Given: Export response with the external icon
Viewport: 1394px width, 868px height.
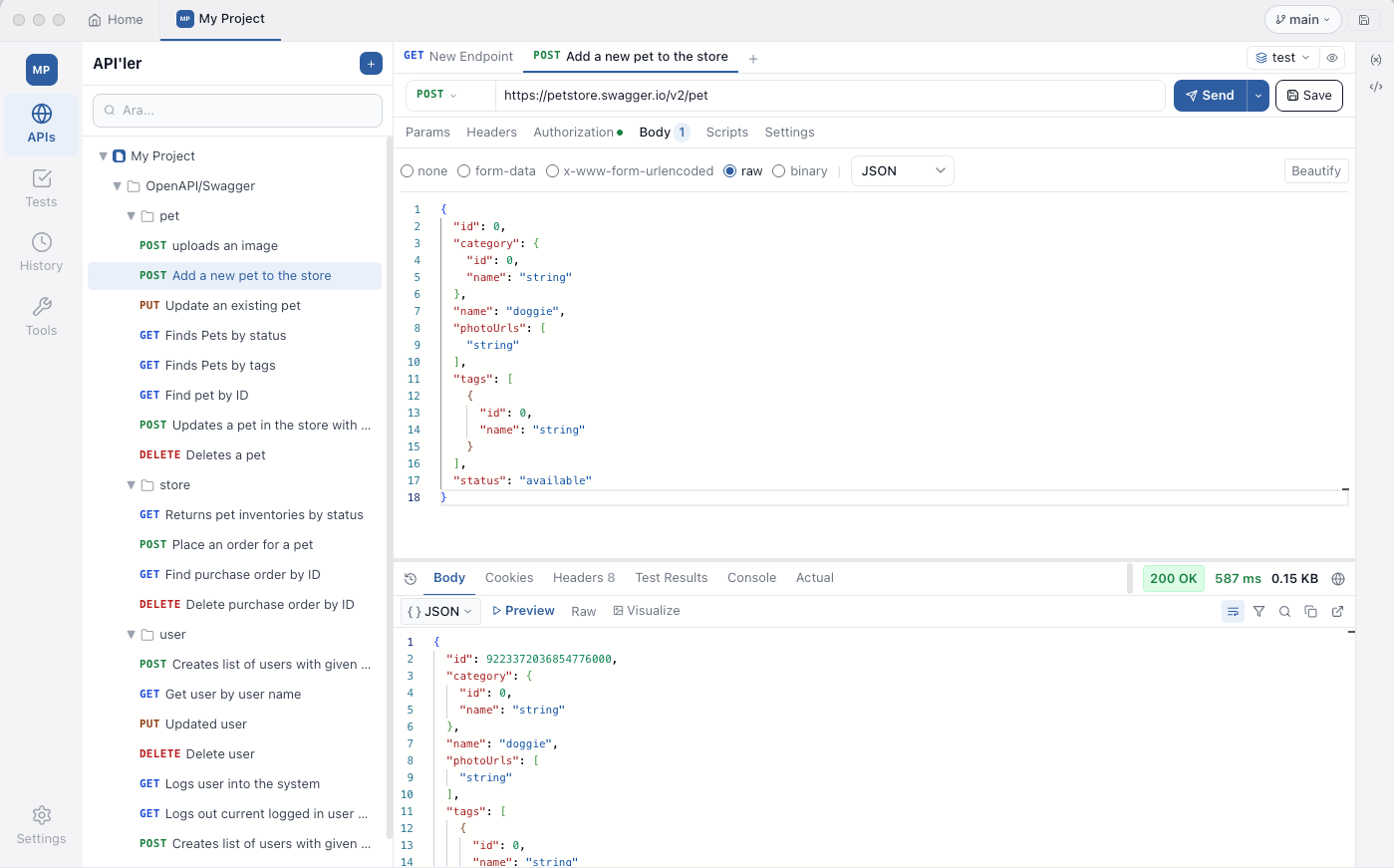Looking at the screenshot, I should tap(1338, 612).
